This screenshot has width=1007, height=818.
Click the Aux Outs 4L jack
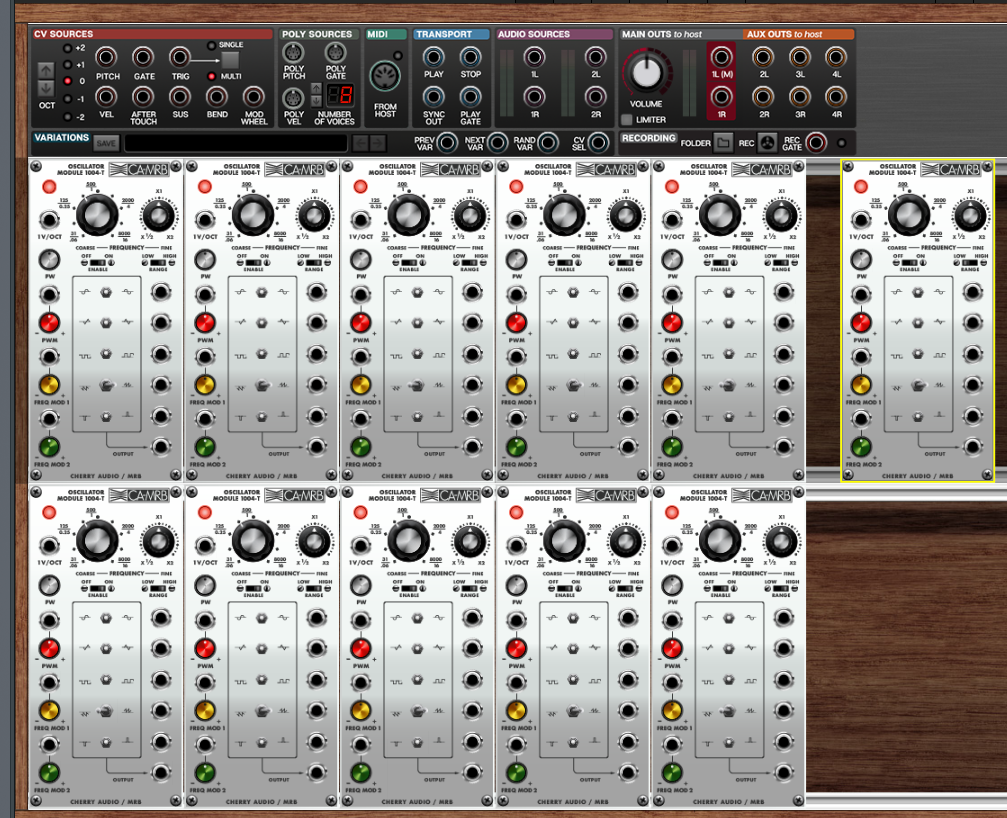836,58
